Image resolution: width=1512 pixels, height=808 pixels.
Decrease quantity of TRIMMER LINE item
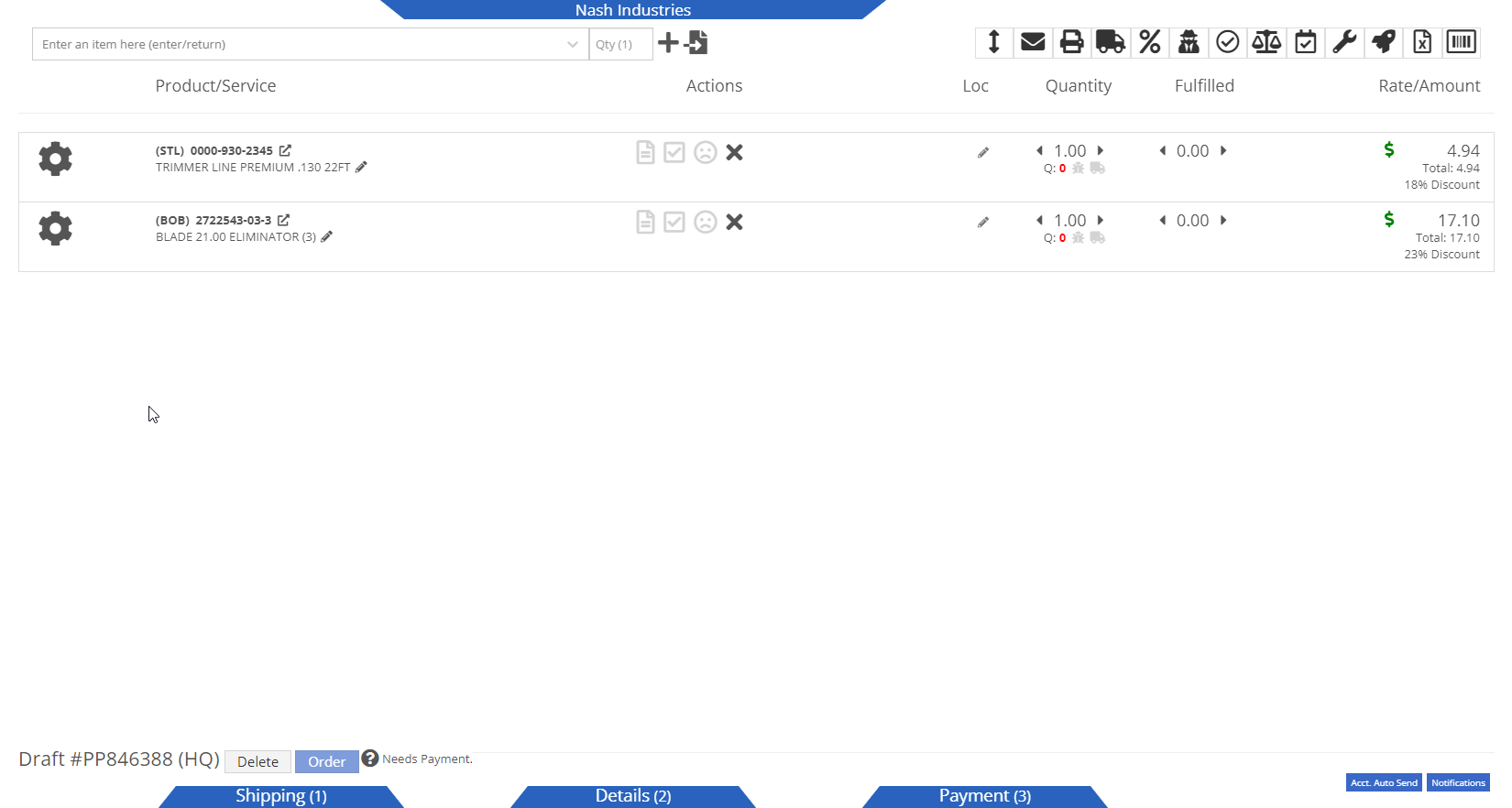1039,150
